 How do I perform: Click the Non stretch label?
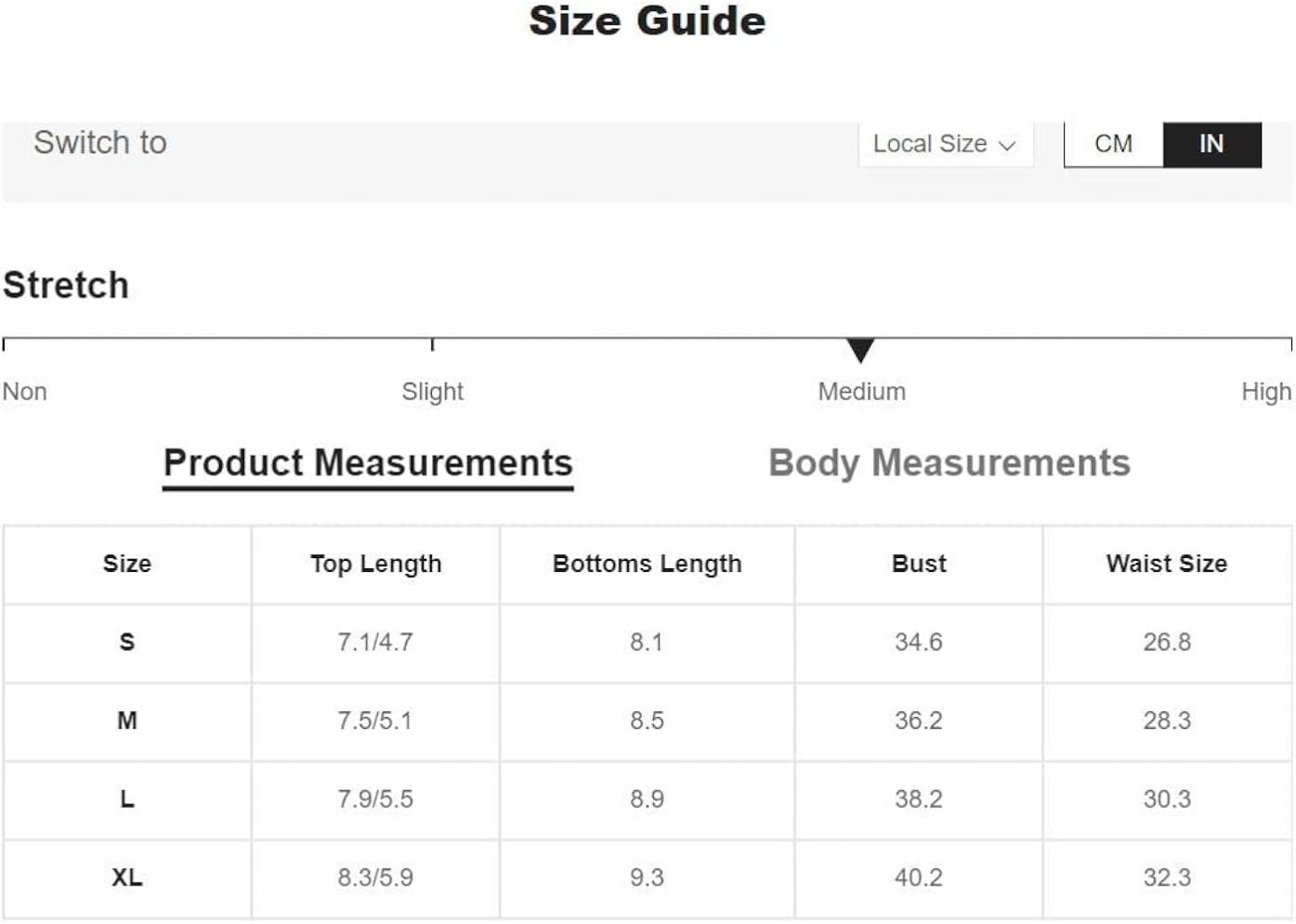coord(25,392)
